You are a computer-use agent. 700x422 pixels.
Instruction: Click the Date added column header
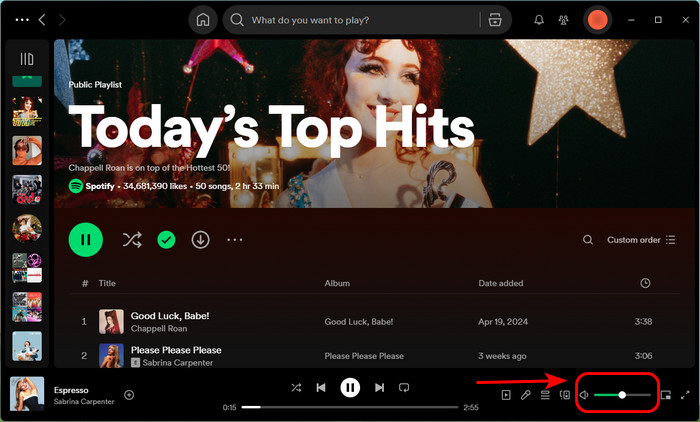click(500, 283)
